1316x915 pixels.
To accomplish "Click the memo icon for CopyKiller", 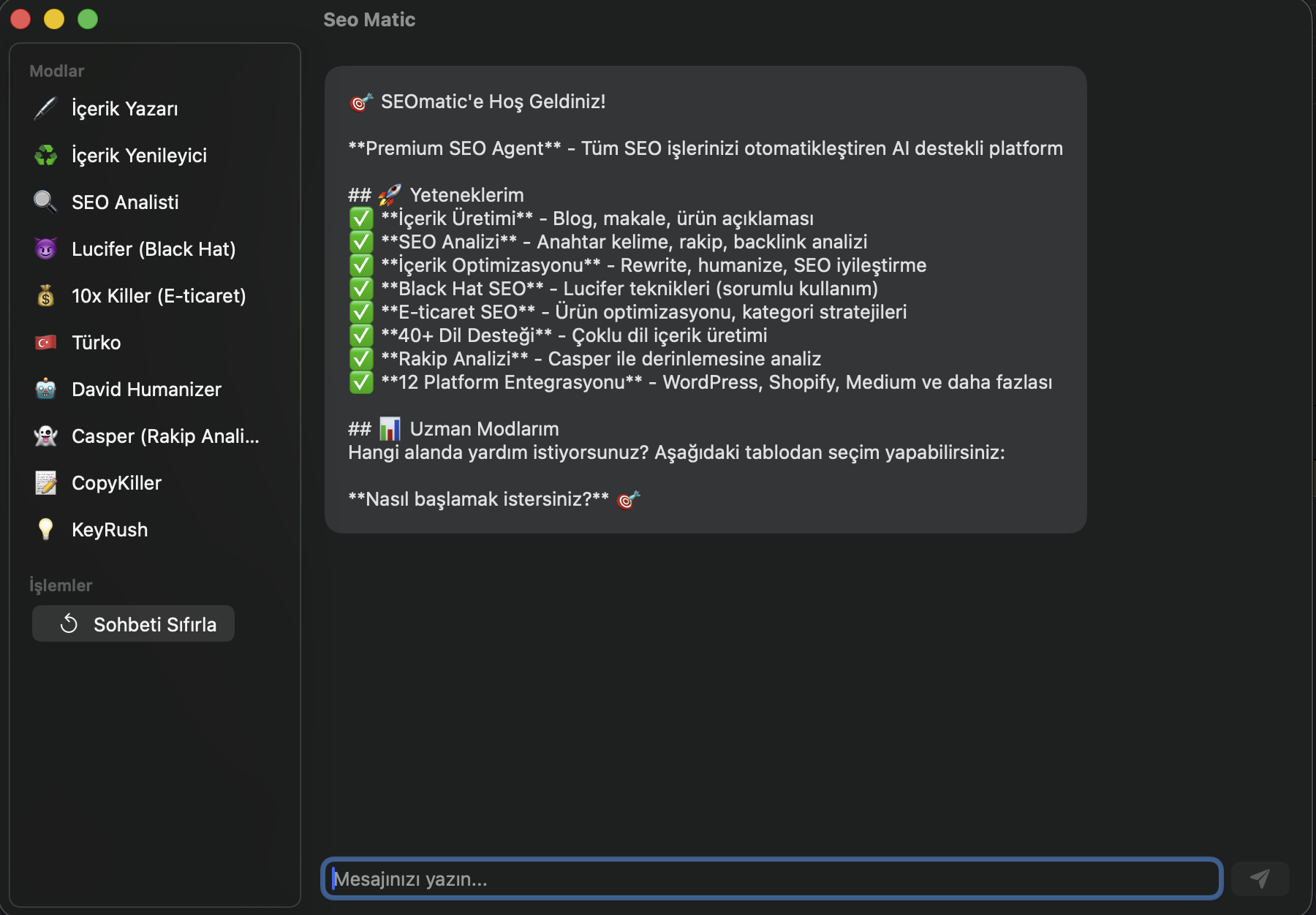I will [45, 482].
